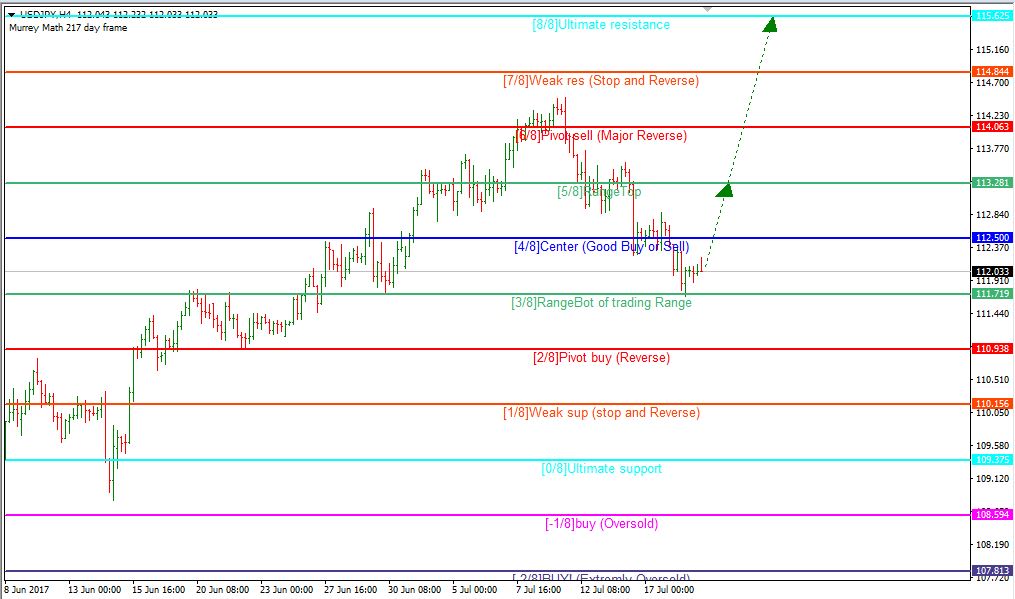
Task: Select the [2/8]Pivot buy (Reverse) label
Action: pos(601,357)
